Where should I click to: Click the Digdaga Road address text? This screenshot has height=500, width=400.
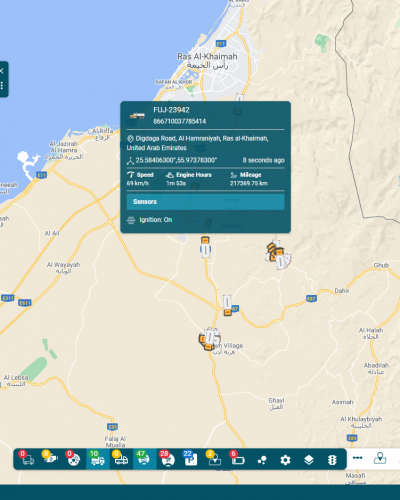[197, 143]
